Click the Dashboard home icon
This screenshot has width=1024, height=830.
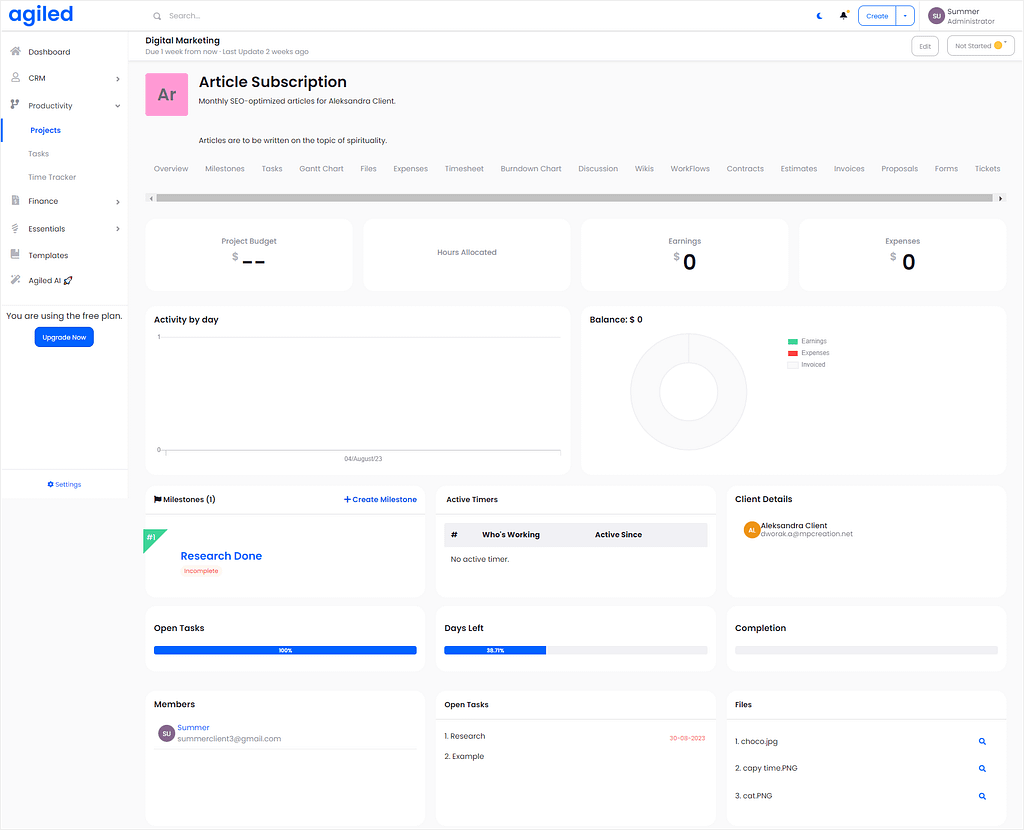[x=16, y=51]
